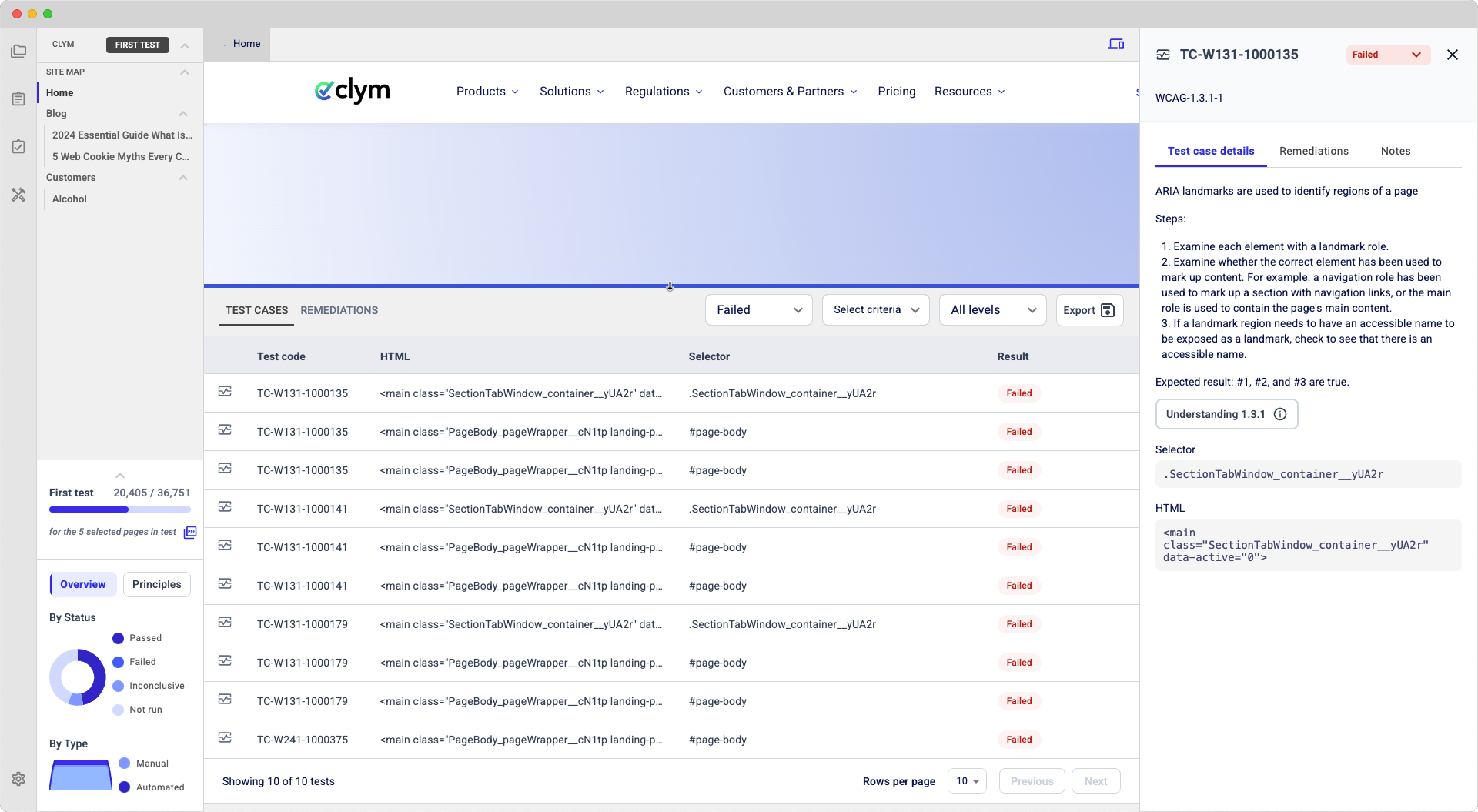The image size is (1478, 812).
Task: Toggle Automated type in legend
Action: [x=152, y=787]
